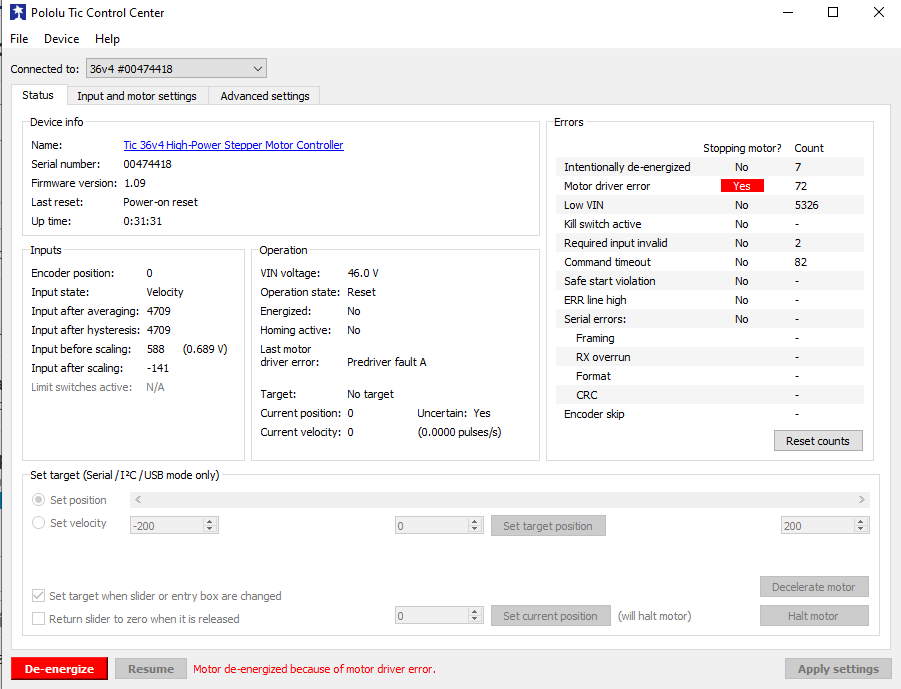Viewport: 901px width, 689px height.
Task: Open the Help menu
Action: point(107,39)
